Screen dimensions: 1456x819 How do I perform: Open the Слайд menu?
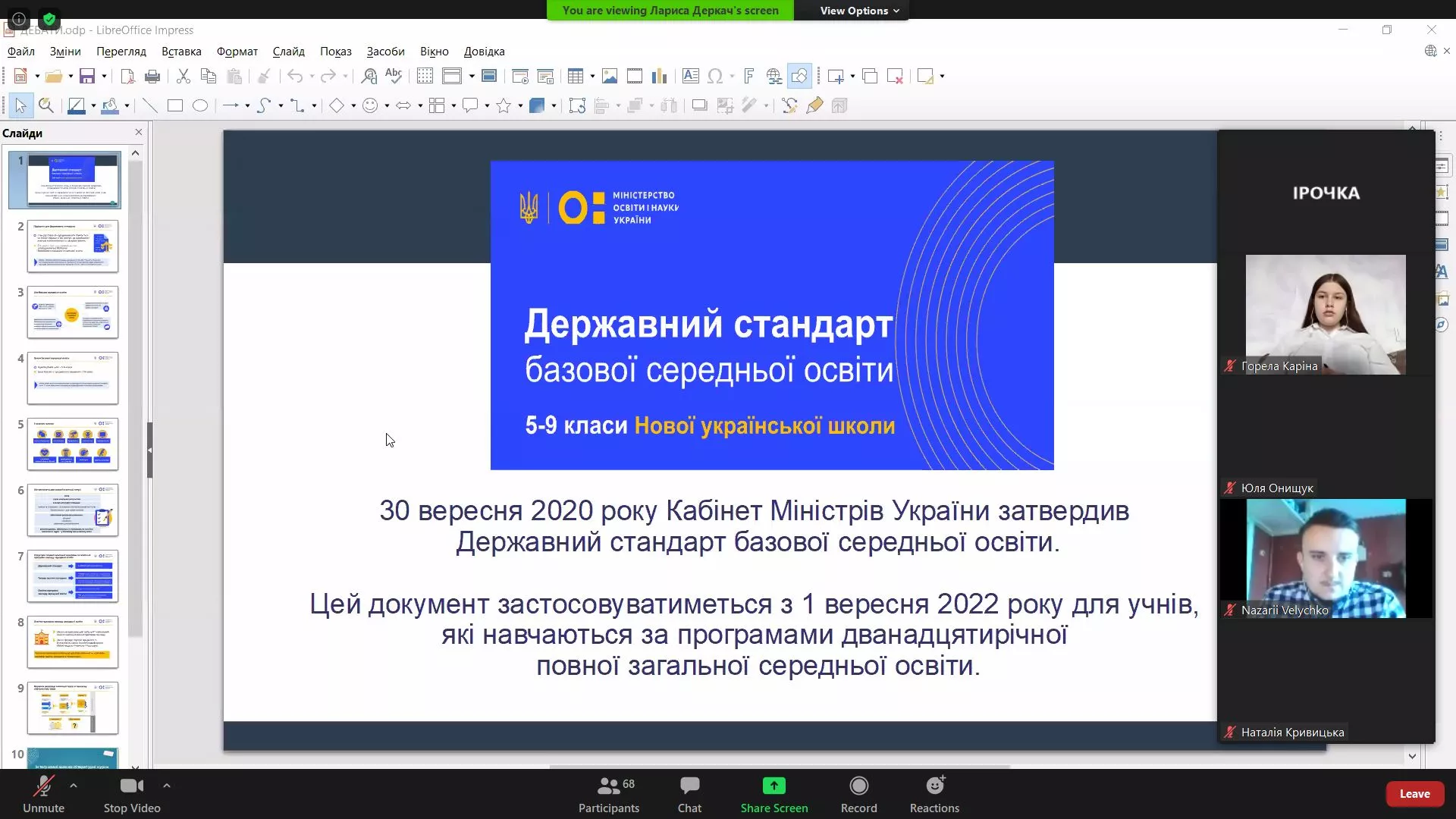coord(288,51)
